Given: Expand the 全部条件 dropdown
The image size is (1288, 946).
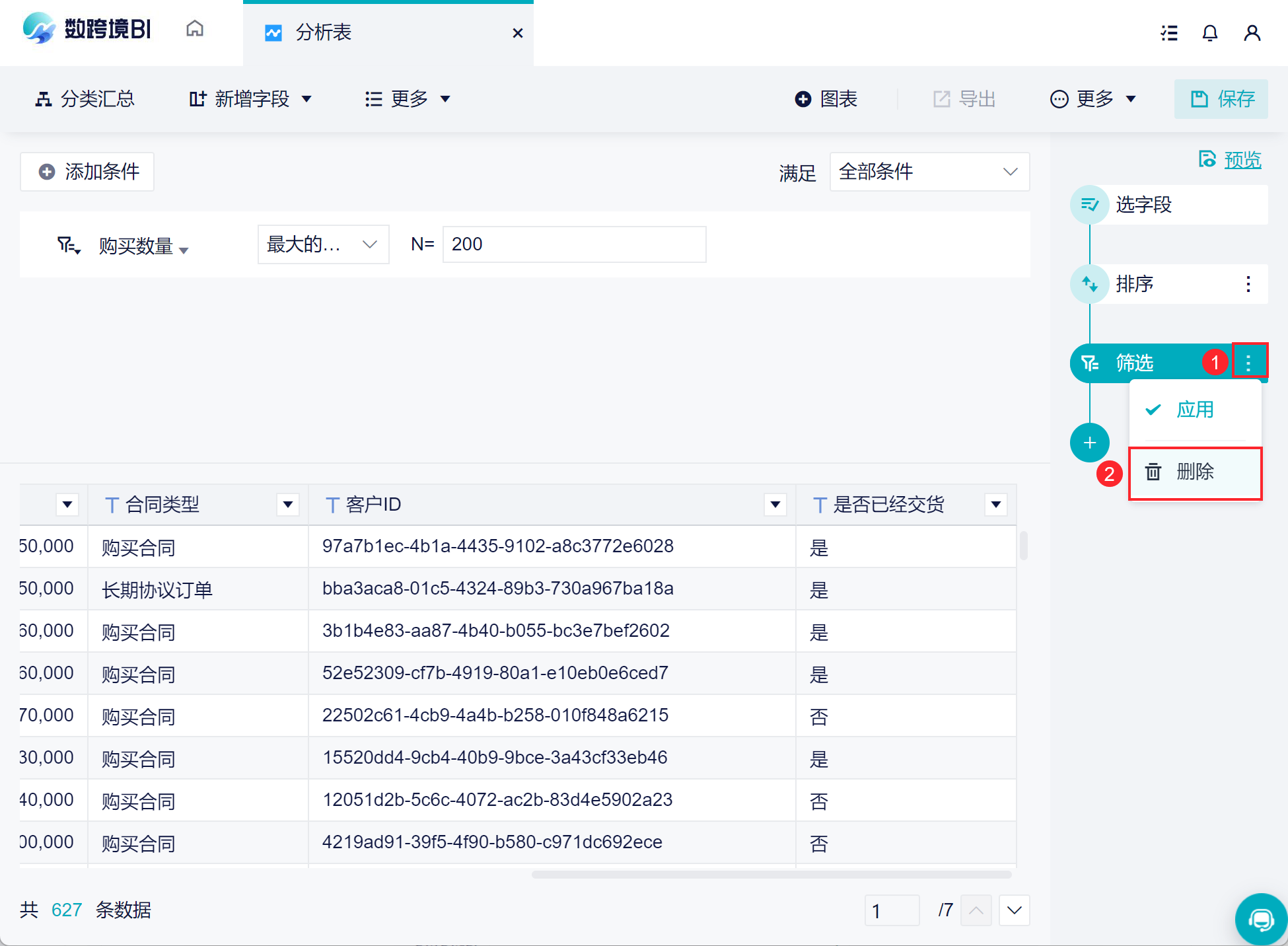Looking at the screenshot, I should 929,172.
